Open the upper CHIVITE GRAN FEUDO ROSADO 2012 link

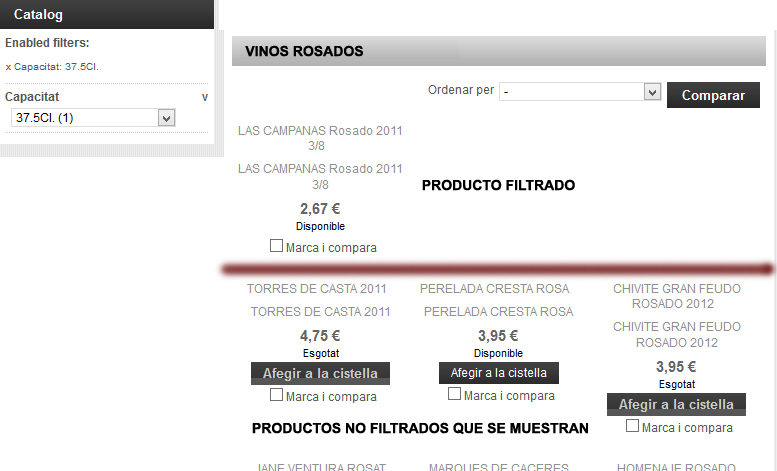pyautogui.click(x=677, y=296)
